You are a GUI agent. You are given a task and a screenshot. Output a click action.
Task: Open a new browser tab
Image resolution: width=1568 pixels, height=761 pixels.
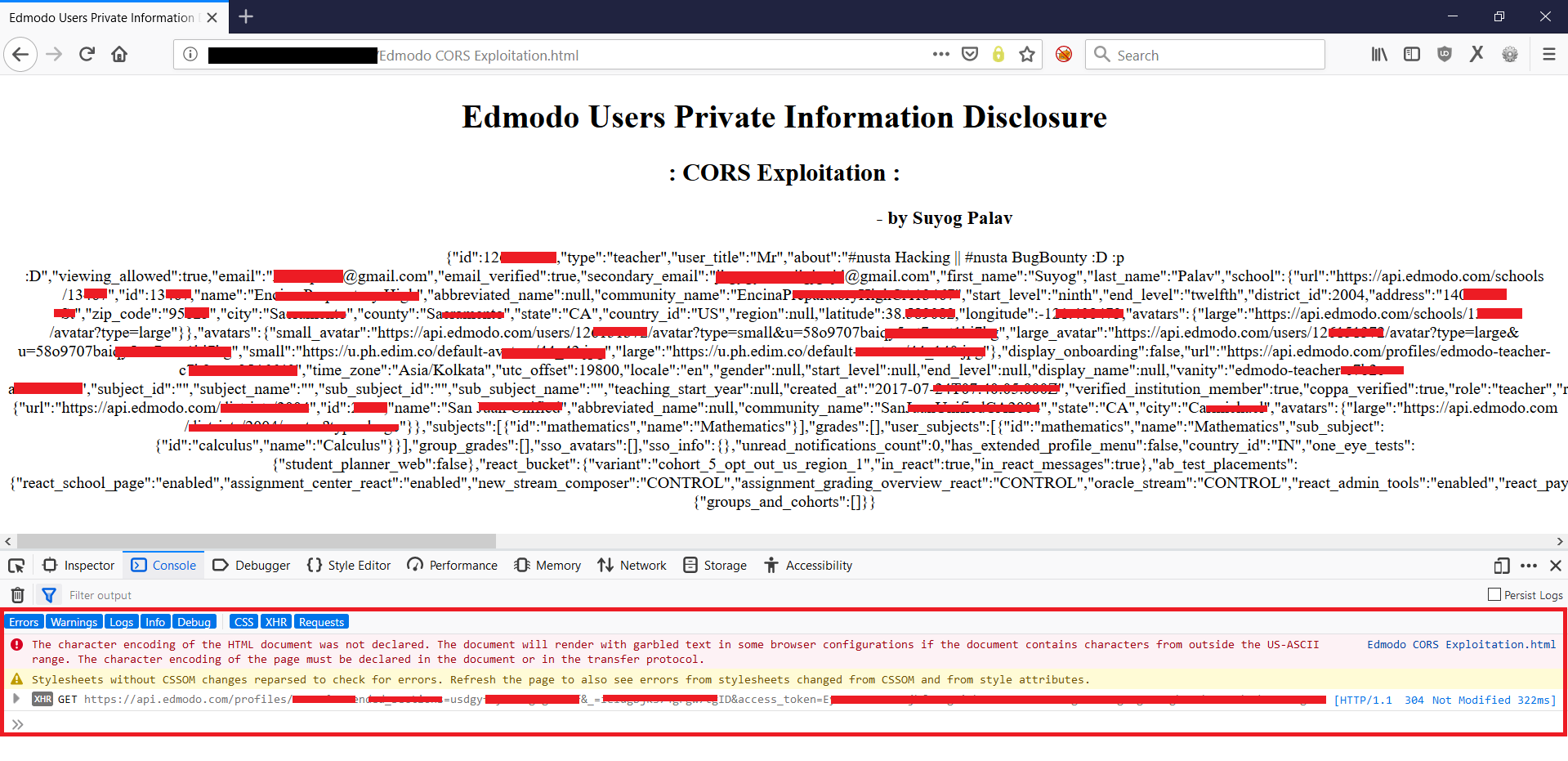pyautogui.click(x=246, y=16)
